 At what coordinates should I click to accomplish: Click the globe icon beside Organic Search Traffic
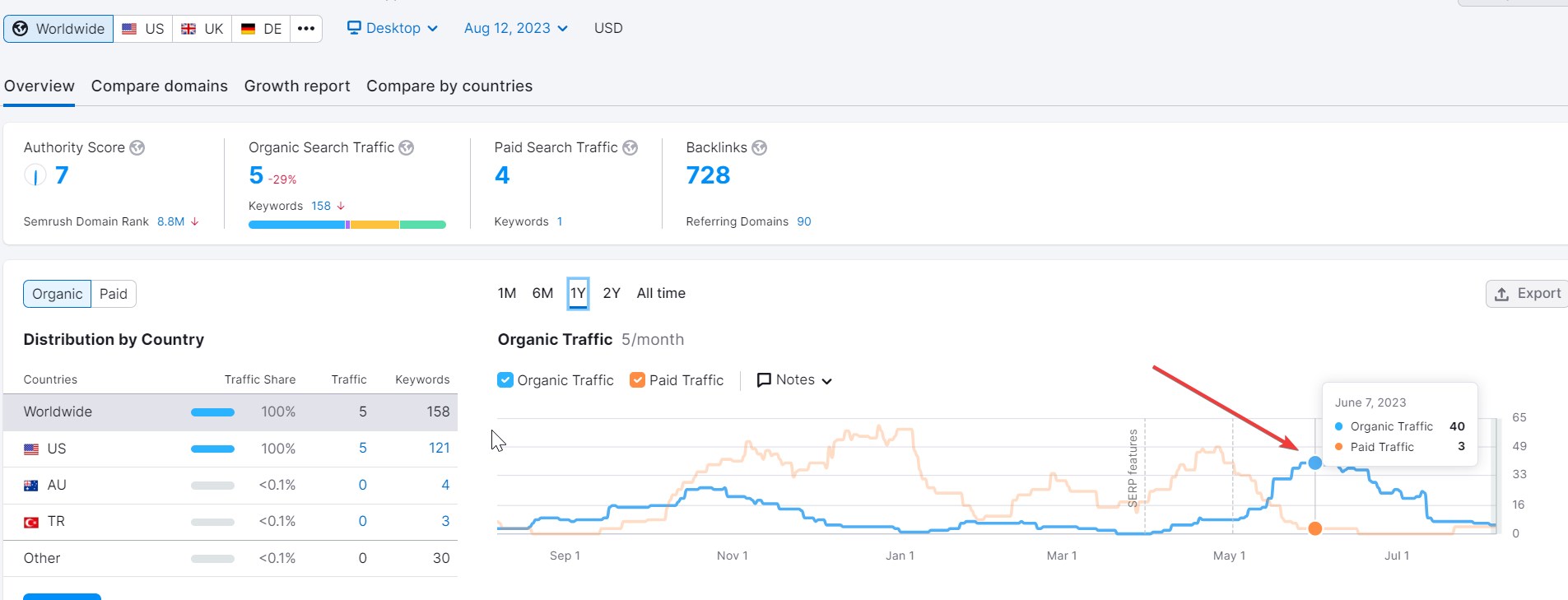[407, 147]
